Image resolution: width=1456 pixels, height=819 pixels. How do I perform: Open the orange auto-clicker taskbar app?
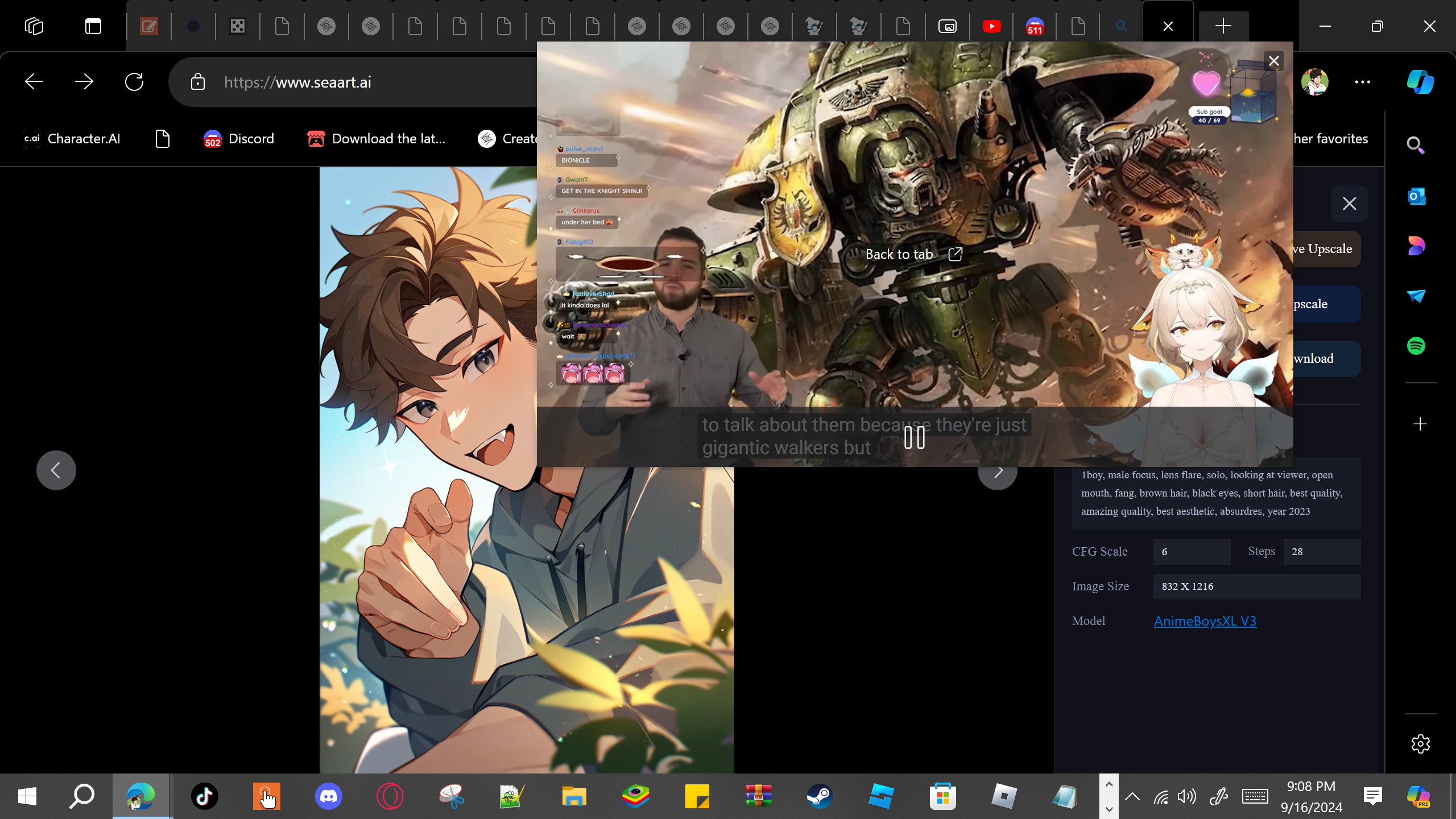pyautogui.click(x=266, y=796)
